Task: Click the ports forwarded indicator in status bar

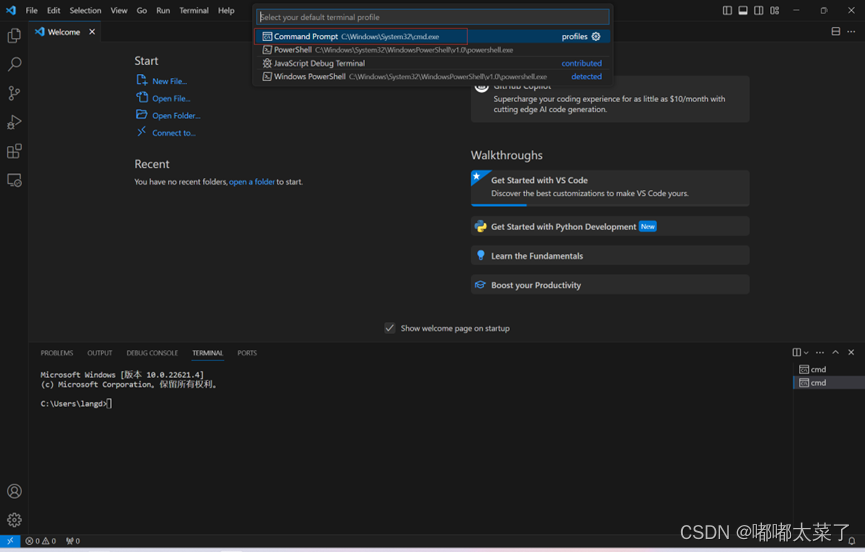Action: 73,541
